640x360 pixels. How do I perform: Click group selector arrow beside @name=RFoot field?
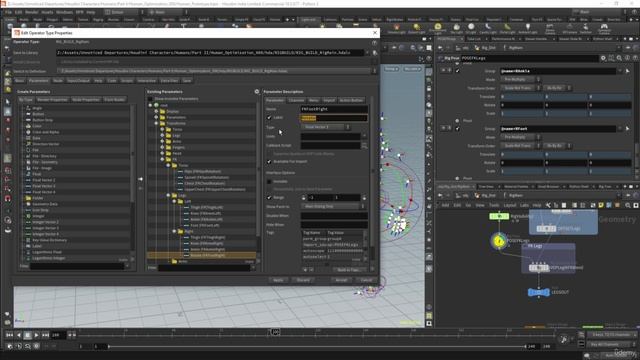(627, 129)
